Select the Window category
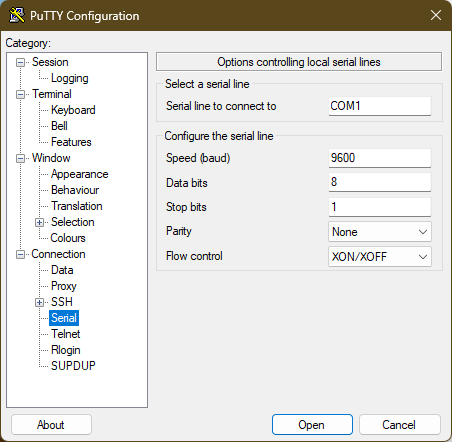This screenshot has height=442, width=452. 51,158
